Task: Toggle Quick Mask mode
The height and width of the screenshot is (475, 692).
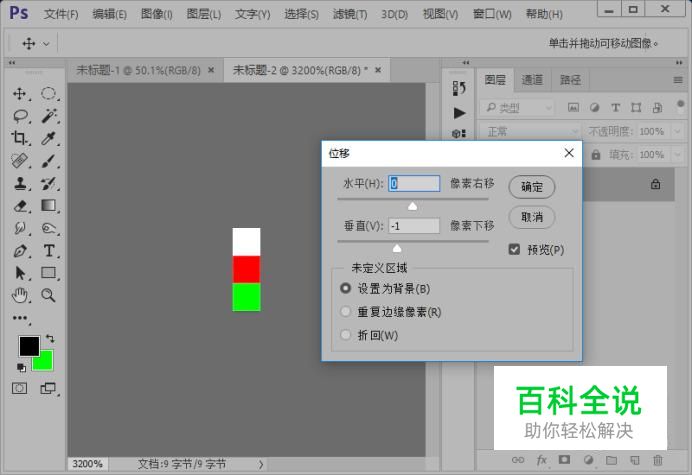Action: coord(19,388)
